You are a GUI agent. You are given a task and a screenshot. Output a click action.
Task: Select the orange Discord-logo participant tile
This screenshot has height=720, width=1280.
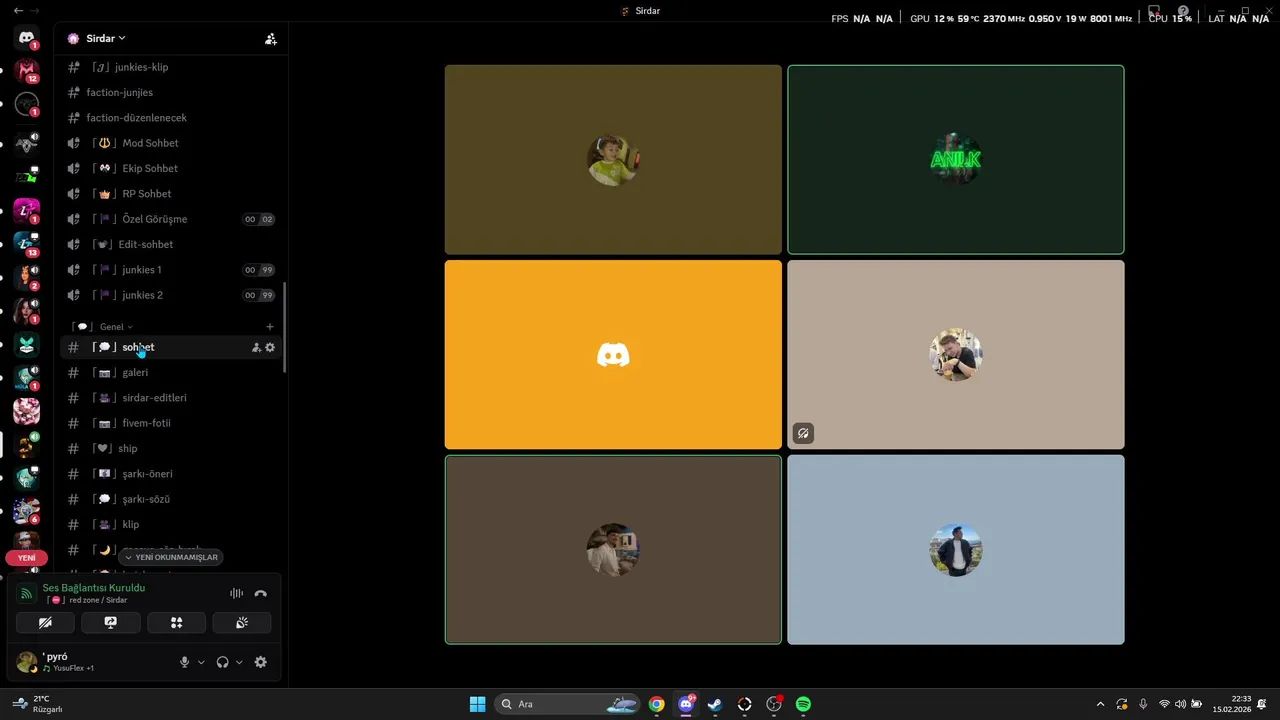[x=613, y=354]
